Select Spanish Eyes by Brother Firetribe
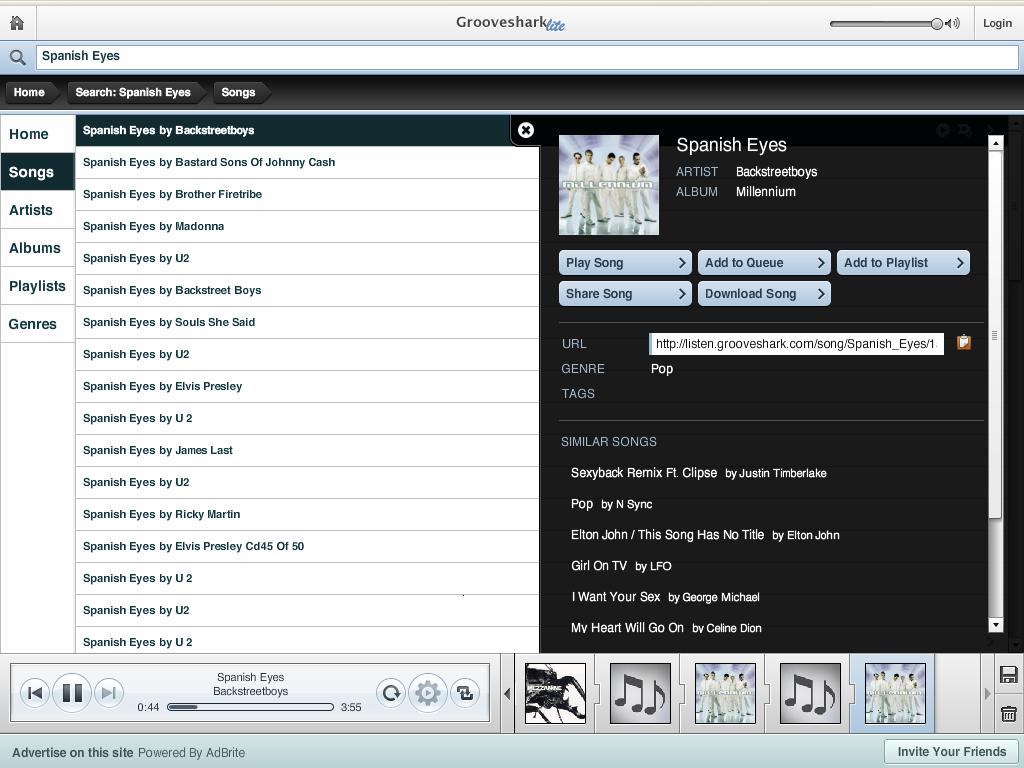Screen dimensions: 1024x768 coord(307,195)
